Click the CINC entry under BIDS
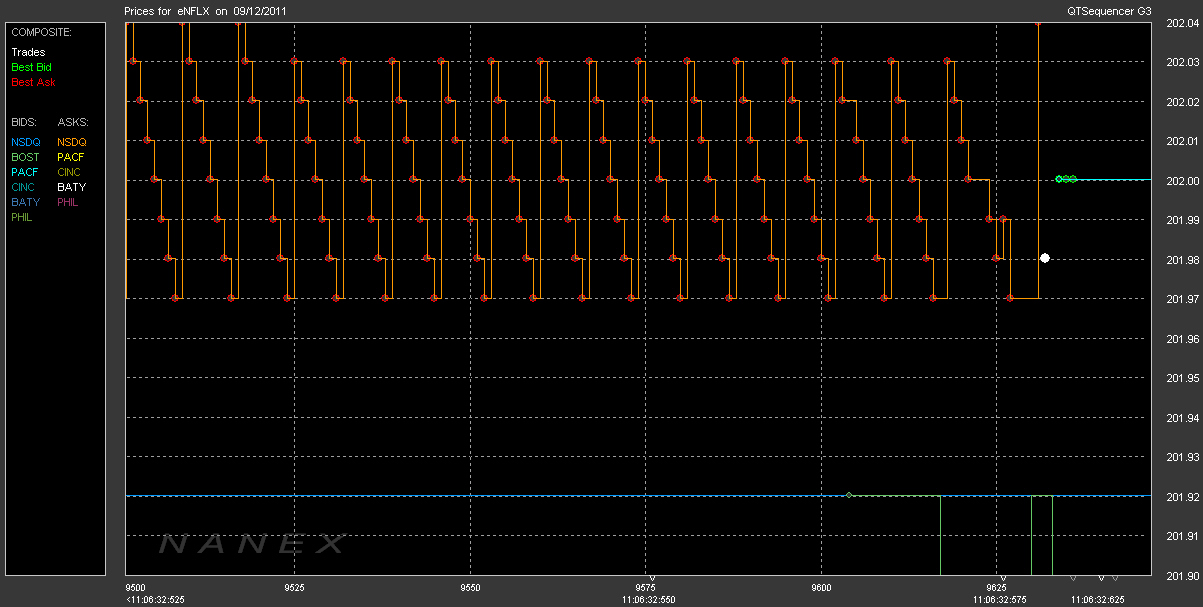Viewport: 1203px width, 607px height. coord(25,187)
